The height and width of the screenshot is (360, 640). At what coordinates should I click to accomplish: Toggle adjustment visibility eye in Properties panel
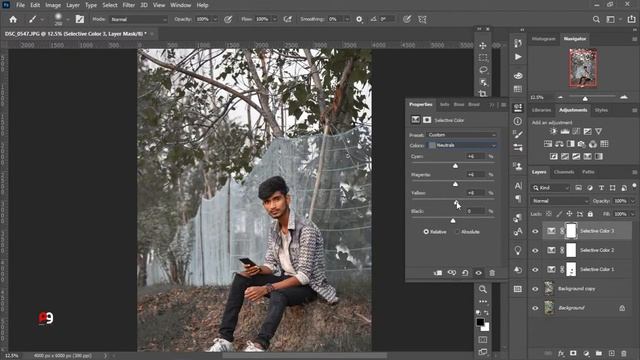478,273
